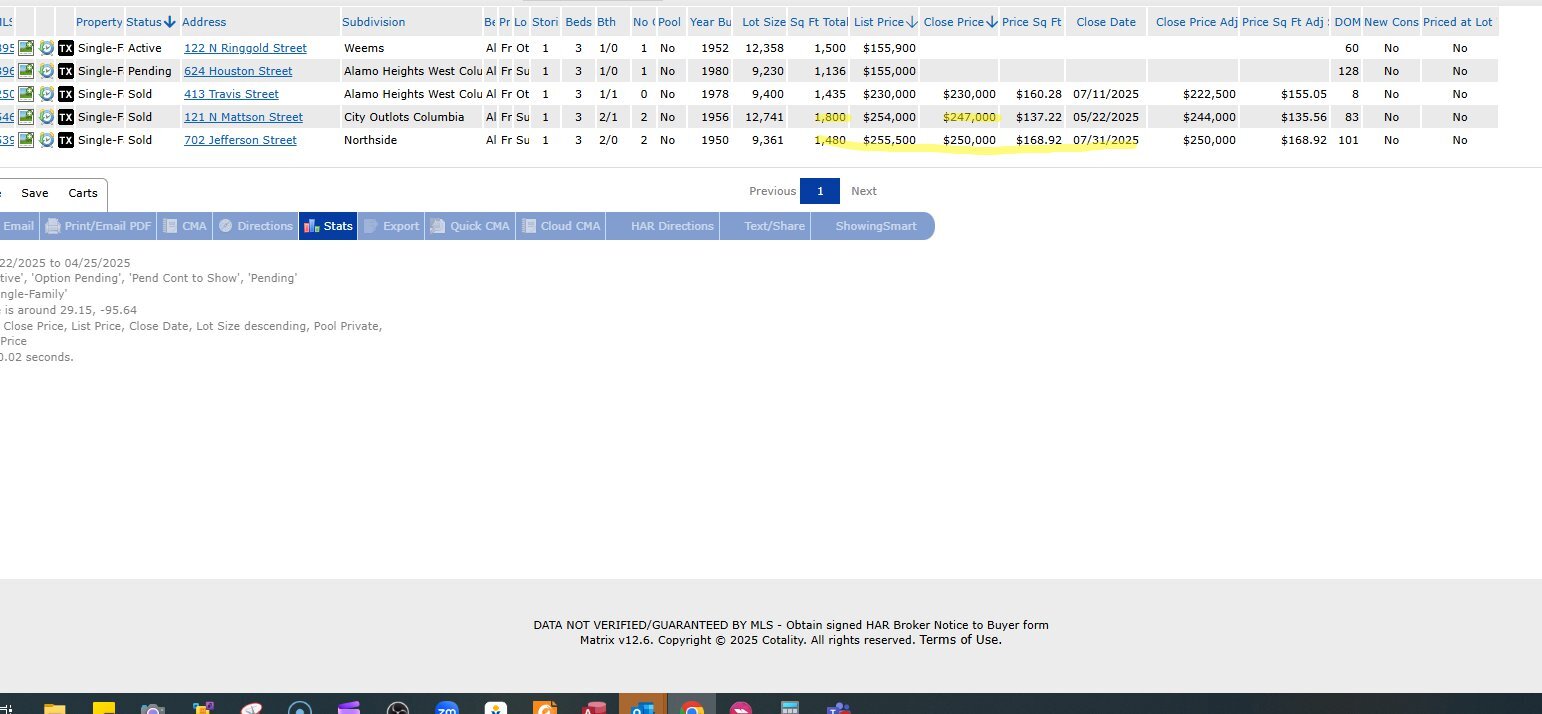Click history clock icon for 624 Houston Street
Viewport: 1542px width, 714px height.
tap(46, 71)
